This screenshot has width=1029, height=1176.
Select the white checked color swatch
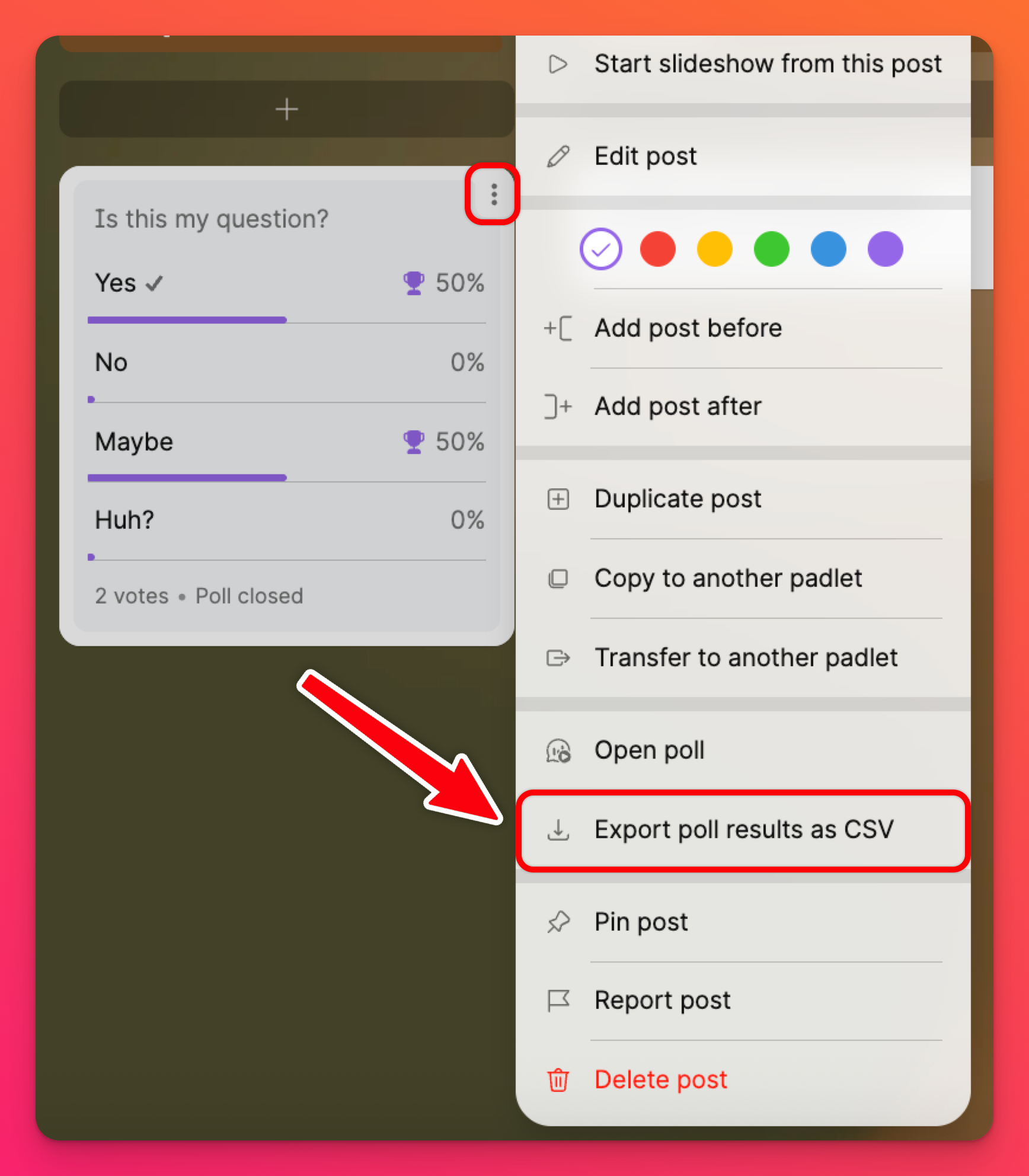(600, 249)
